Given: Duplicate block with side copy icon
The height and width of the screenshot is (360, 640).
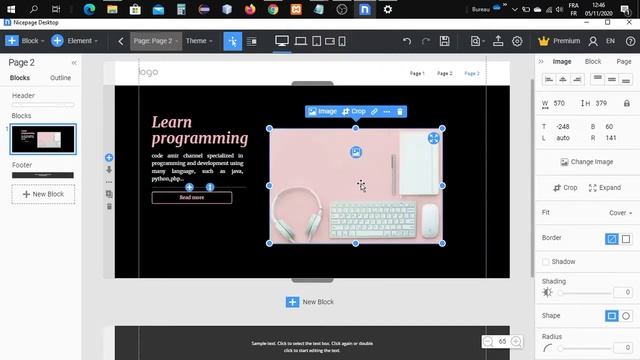Looking at the screenshot, I should (109, 194).
